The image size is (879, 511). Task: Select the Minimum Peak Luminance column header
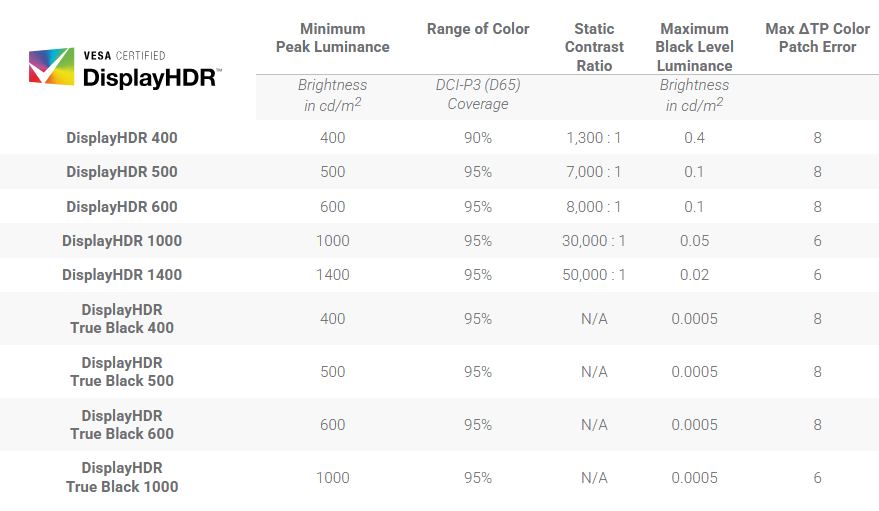click(332, 38)
